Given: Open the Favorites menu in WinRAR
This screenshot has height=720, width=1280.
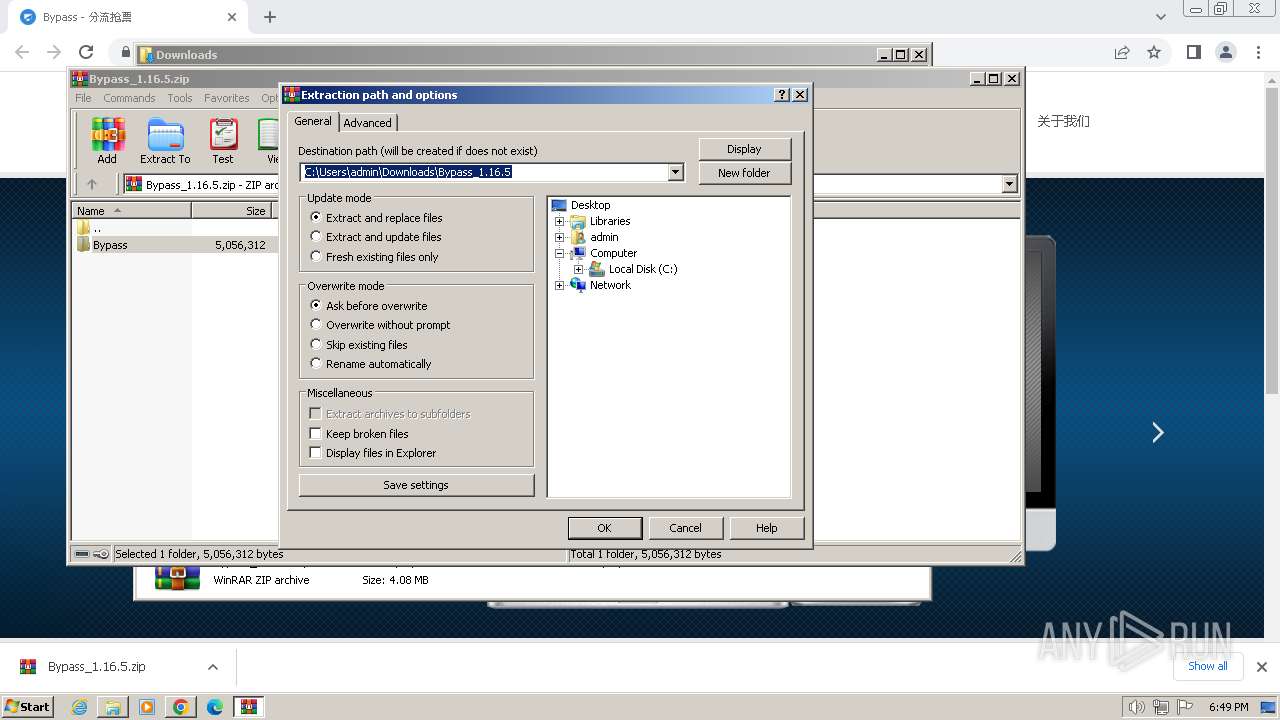Looking at the screenshot, I should pos(227,98).
